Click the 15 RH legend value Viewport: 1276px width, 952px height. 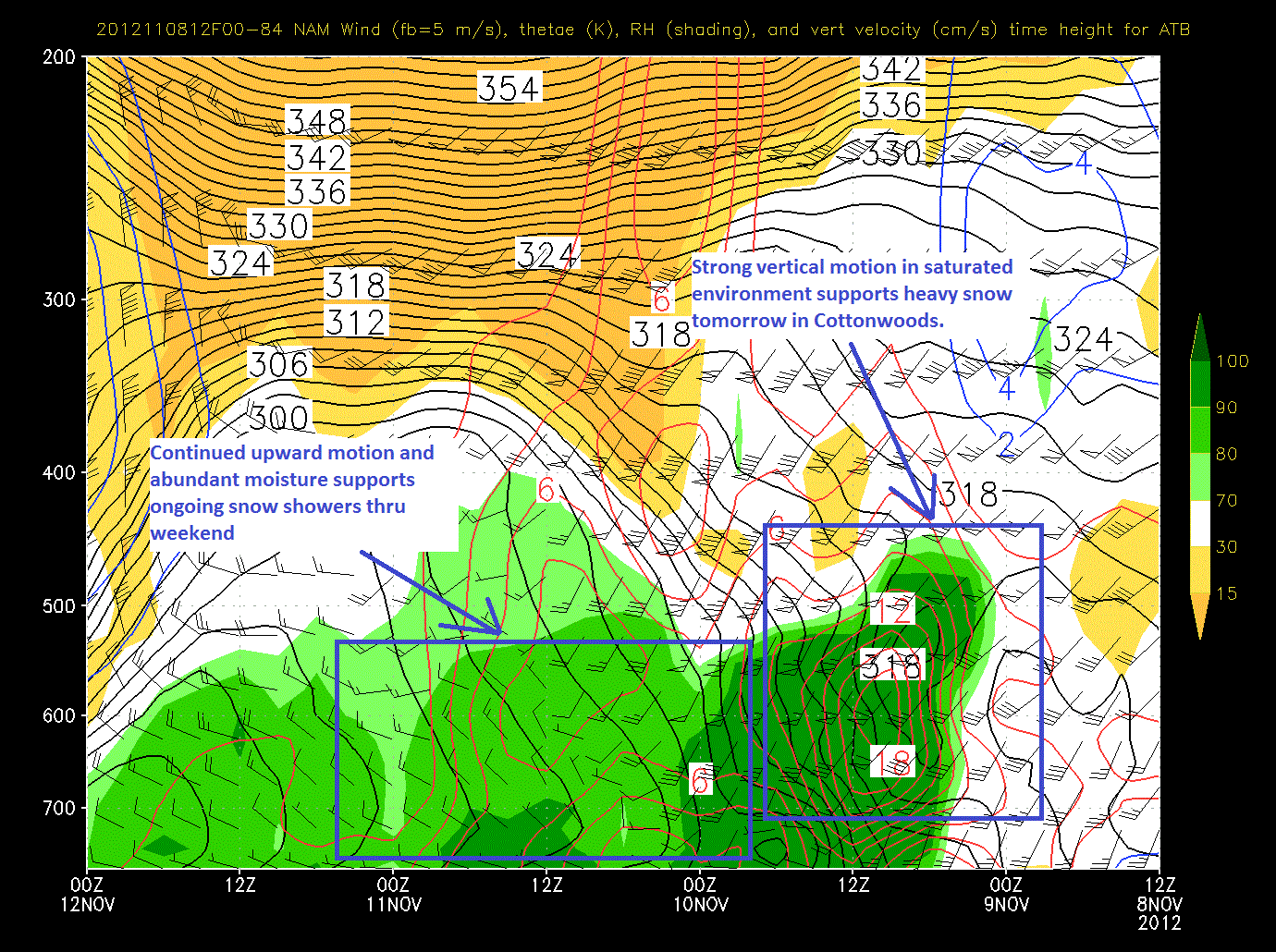[1227, 592]
